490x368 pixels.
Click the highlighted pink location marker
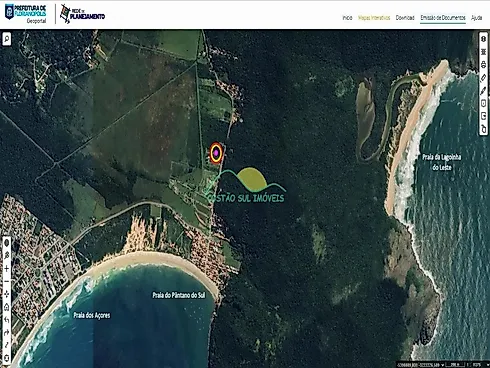point(216,153)
